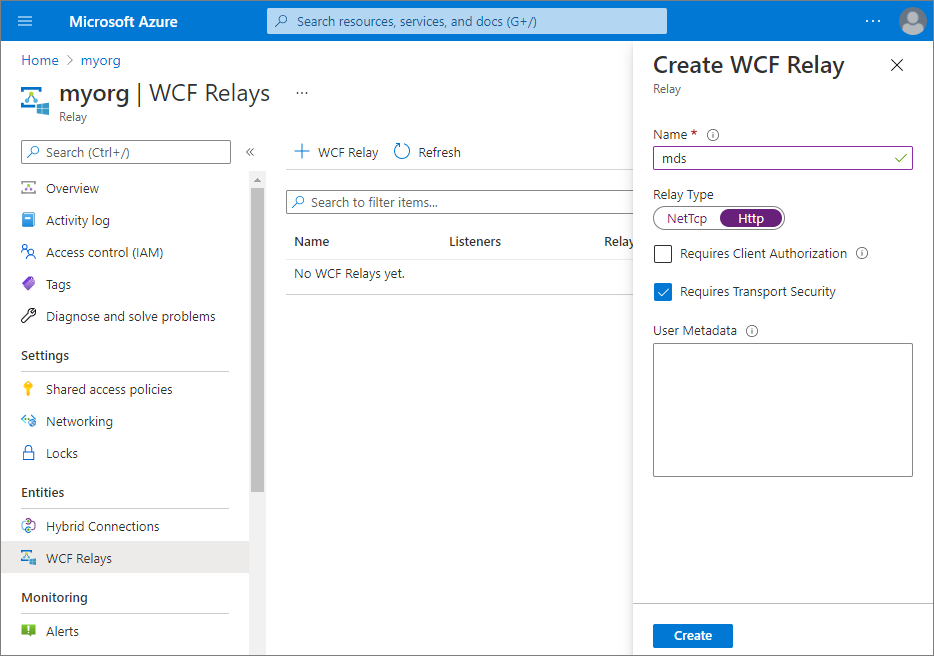Click Requires Client Authorization info icon
Screen dimensions: 934x656
point(862,254)
